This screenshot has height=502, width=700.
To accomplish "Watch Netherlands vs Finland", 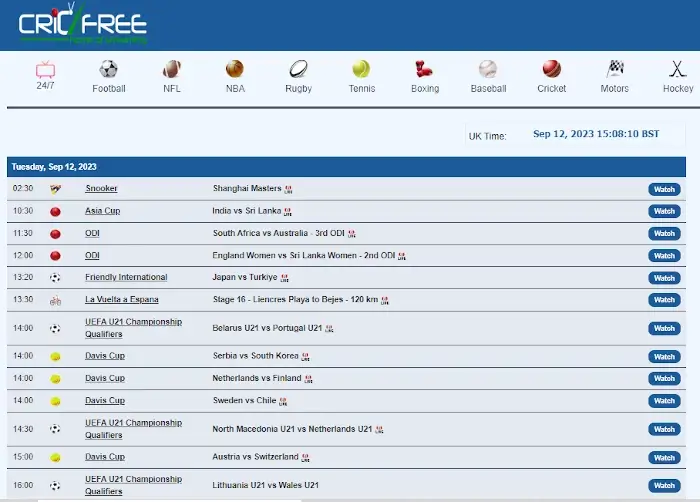I will [x=664, y=378].
